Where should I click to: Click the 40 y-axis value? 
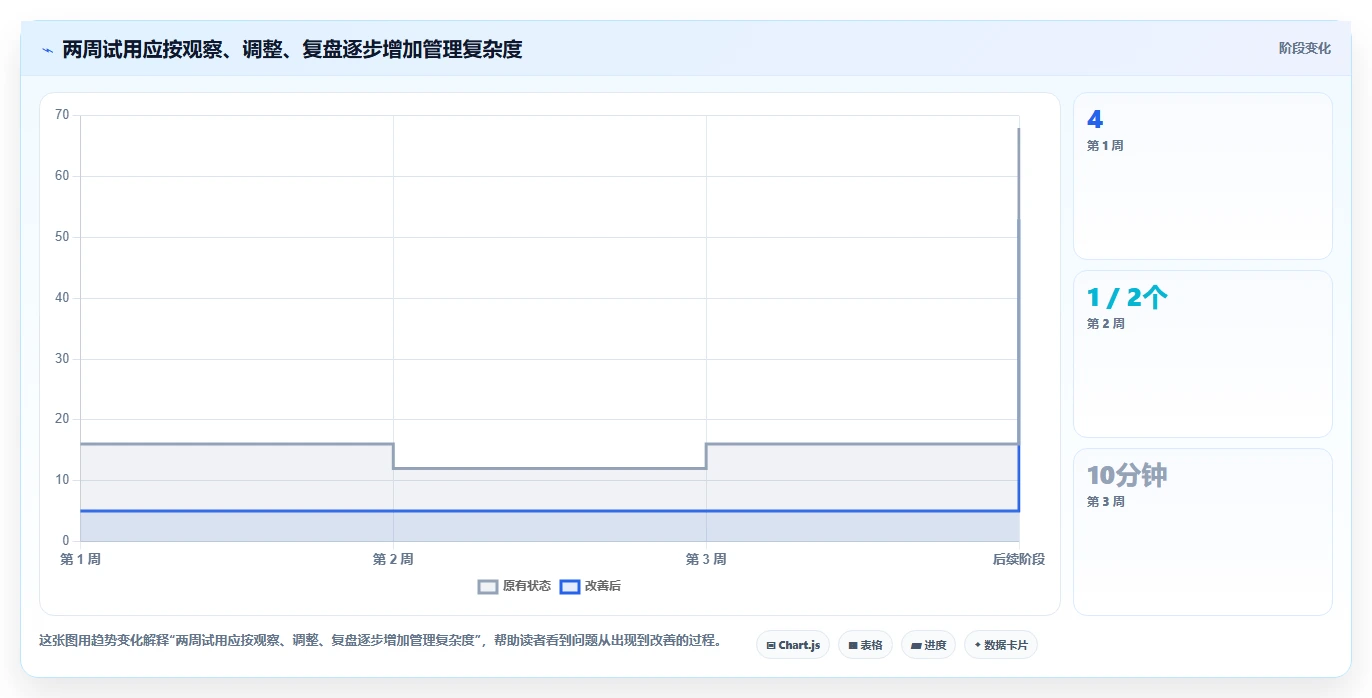[62, 298]
